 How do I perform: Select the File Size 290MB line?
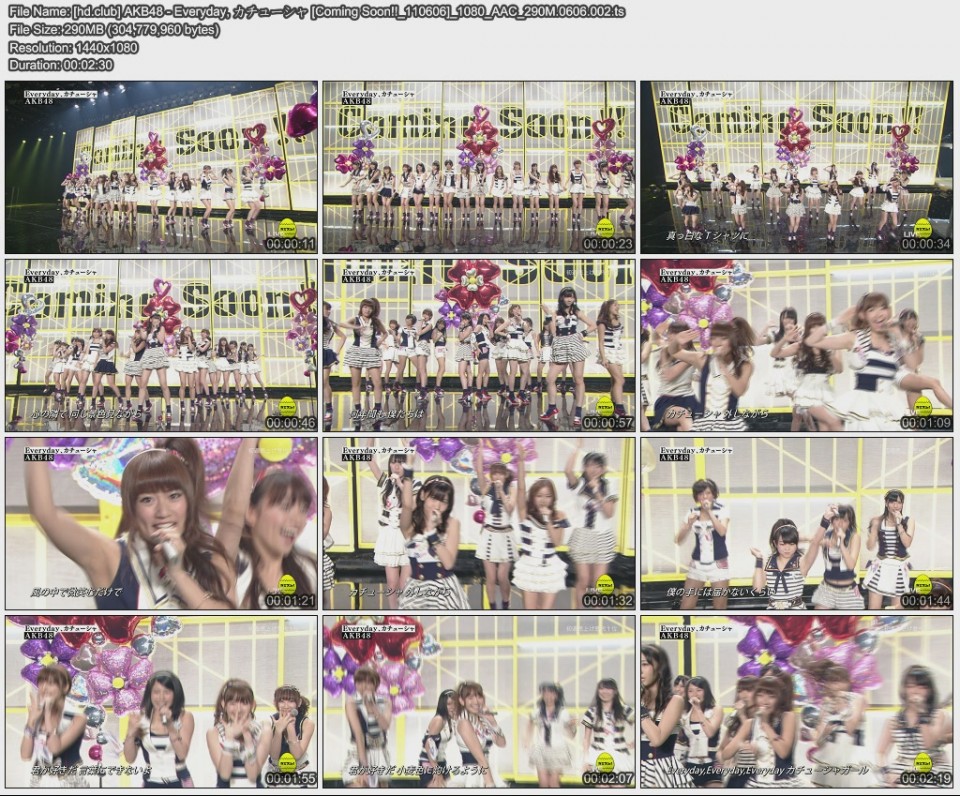point(114,29)
